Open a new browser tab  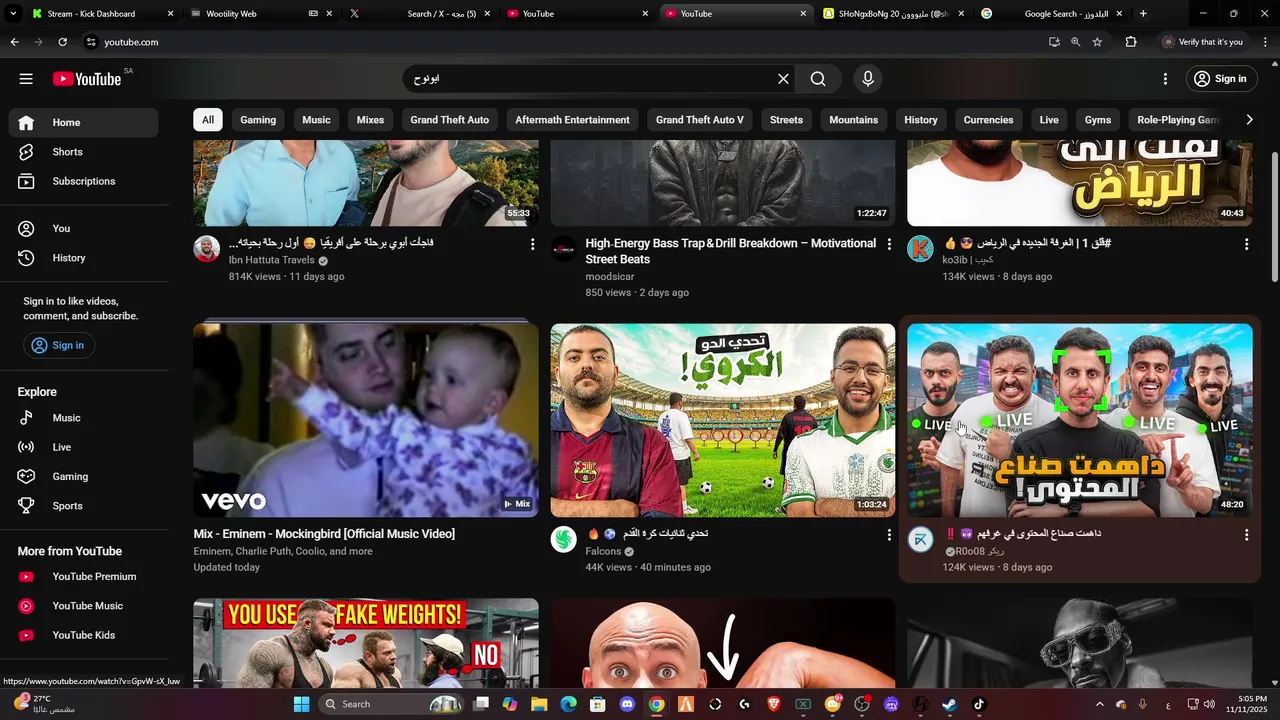[1143, 14]
